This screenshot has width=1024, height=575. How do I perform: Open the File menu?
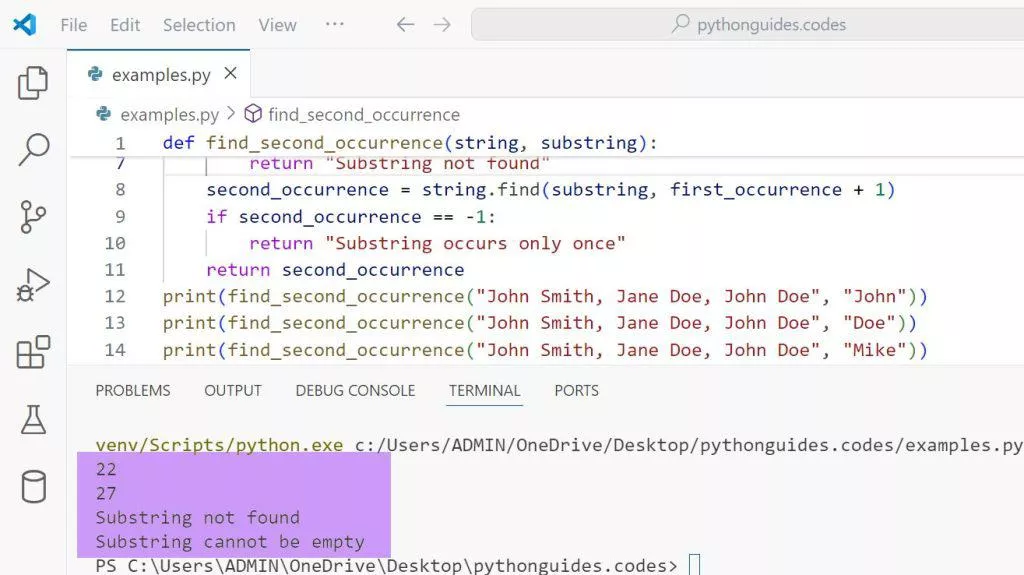(x=73, y=25)
